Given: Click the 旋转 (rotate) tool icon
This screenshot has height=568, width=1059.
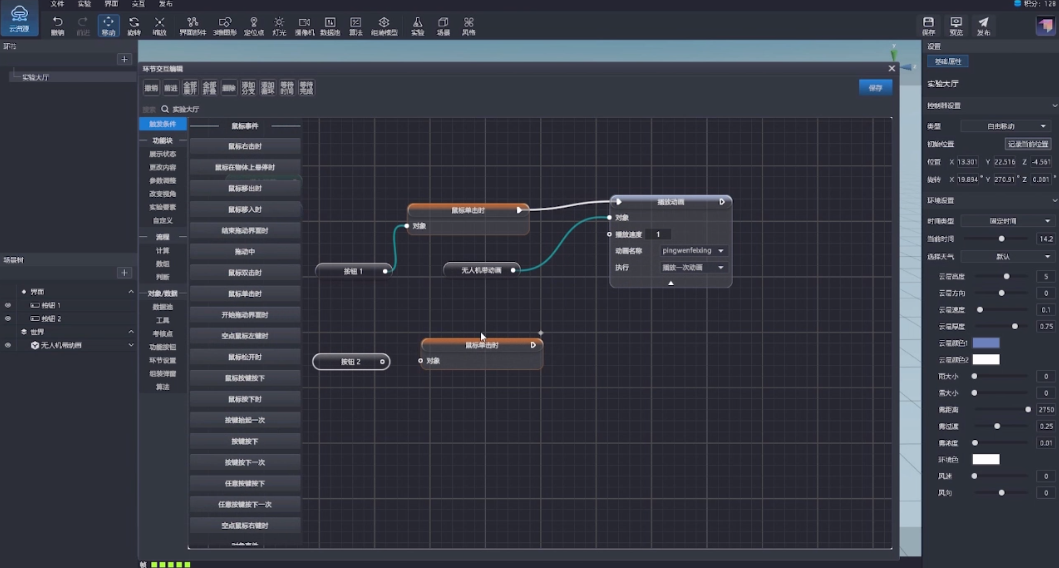Looking at the screenshot, I should point(134,25).
